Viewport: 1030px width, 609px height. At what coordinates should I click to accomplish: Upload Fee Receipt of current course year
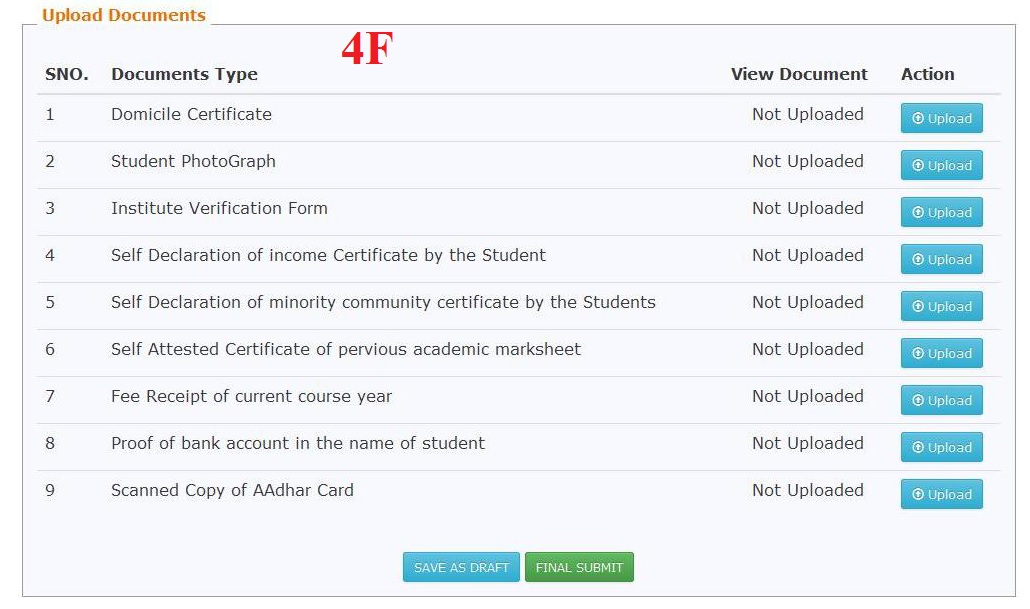pos(941,400)
